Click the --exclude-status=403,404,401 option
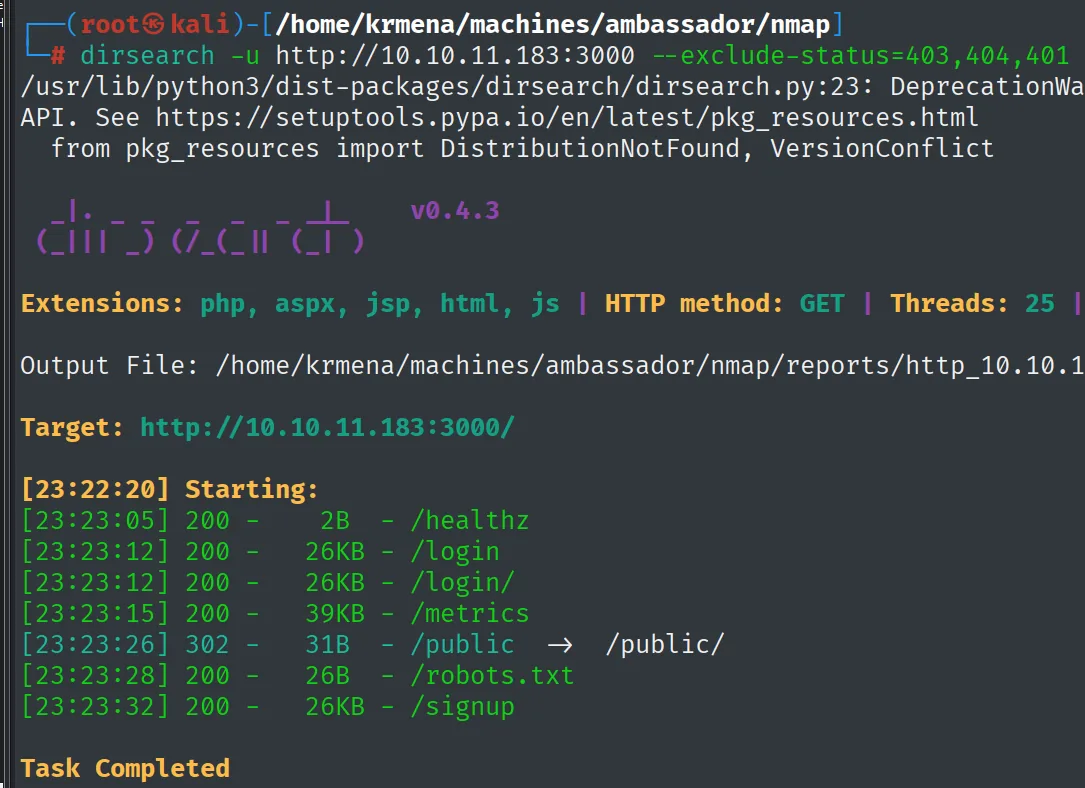 click(x=861, y=55)
